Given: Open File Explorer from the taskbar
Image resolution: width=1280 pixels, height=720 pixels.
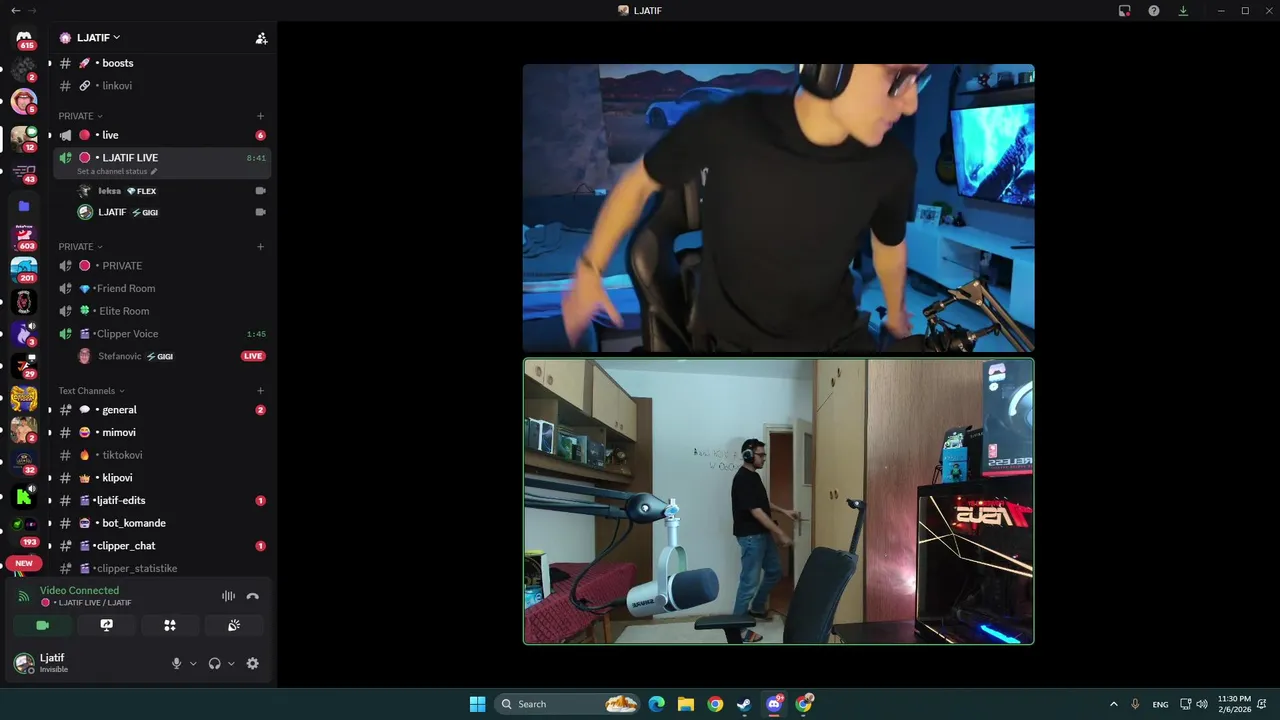Looking at the screenshot, I should 686,704.
